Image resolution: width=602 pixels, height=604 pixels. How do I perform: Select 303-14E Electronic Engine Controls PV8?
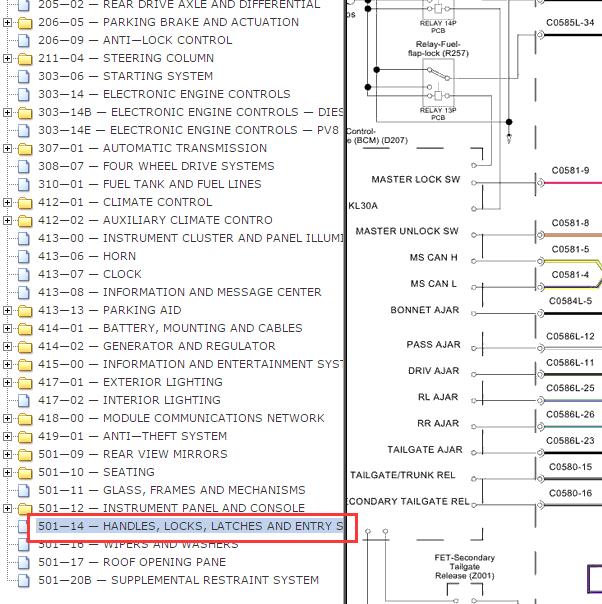pos(188,130)
